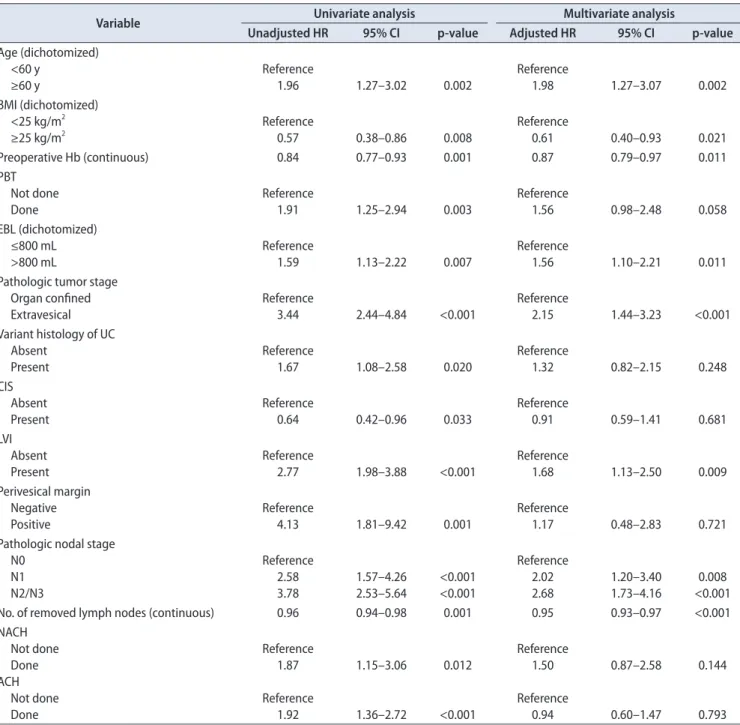
Task: Select unadjusted HR value 3.44
Action: pyautogui.click(x=288, y=315)
